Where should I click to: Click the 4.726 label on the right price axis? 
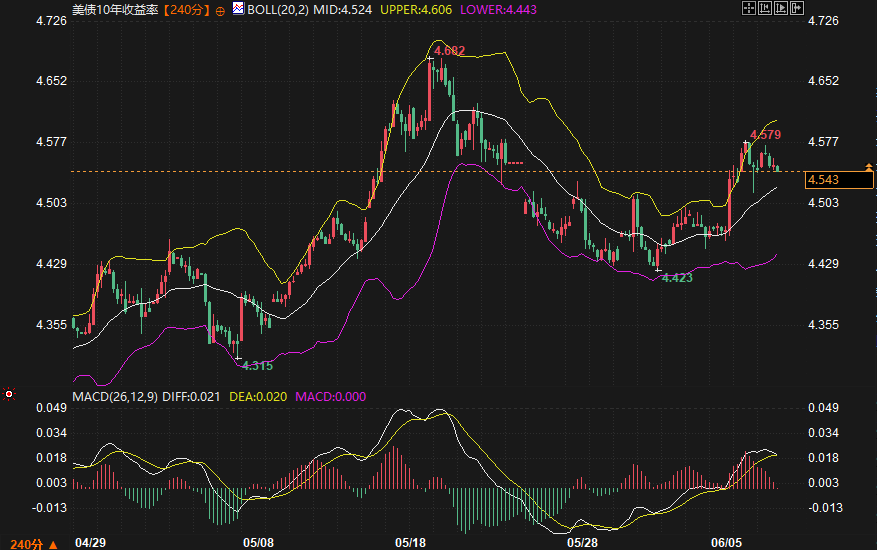[x=823, y=21]
